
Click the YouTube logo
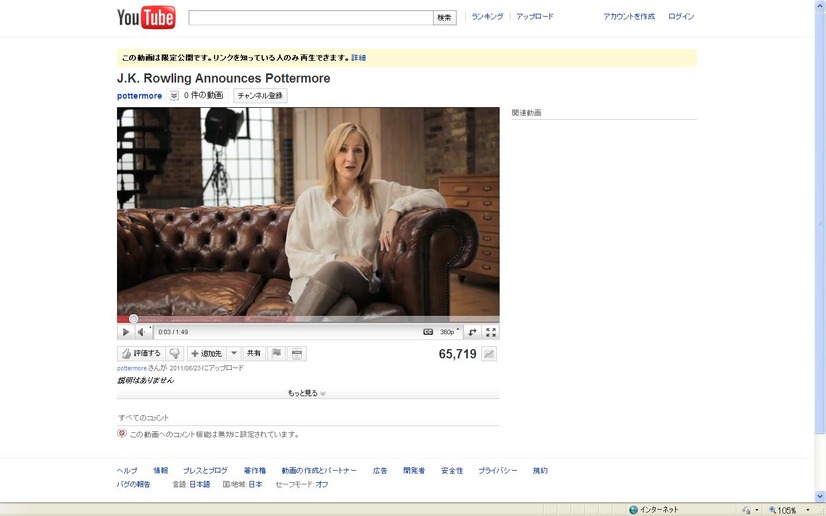(x=146, y=17)
